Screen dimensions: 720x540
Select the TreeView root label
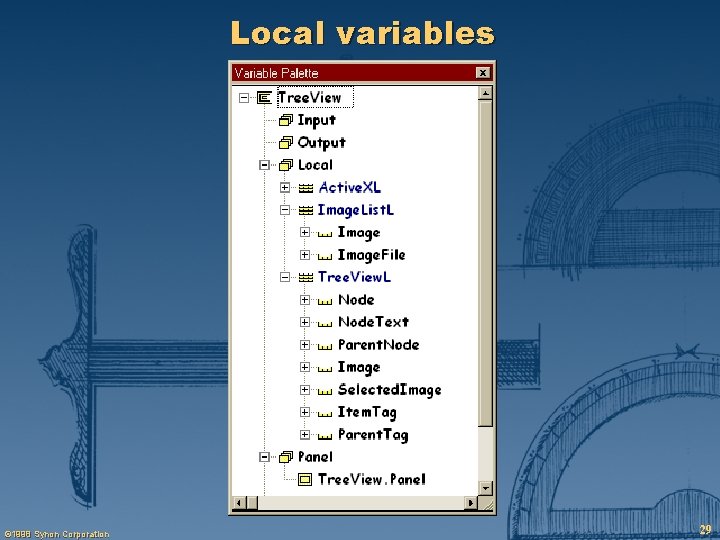click(x=315, y=97)
